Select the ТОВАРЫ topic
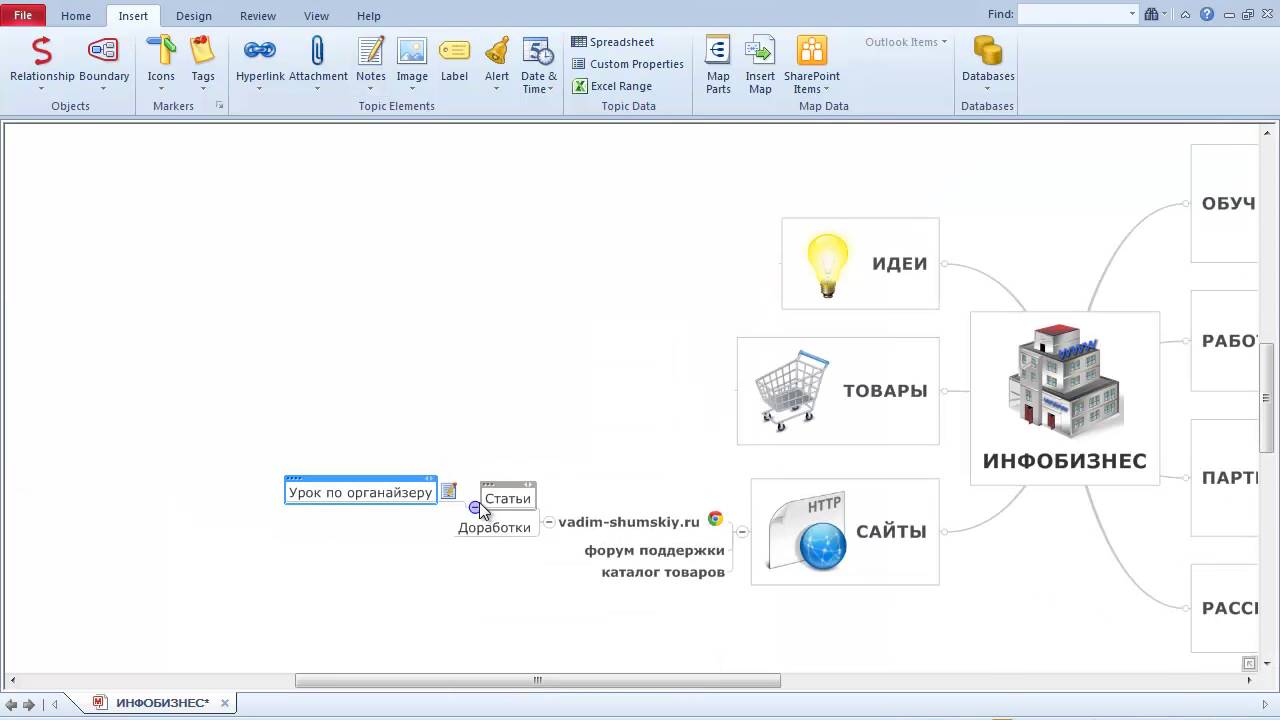Screen dimensions: 1280x720 tap(838, 391)
